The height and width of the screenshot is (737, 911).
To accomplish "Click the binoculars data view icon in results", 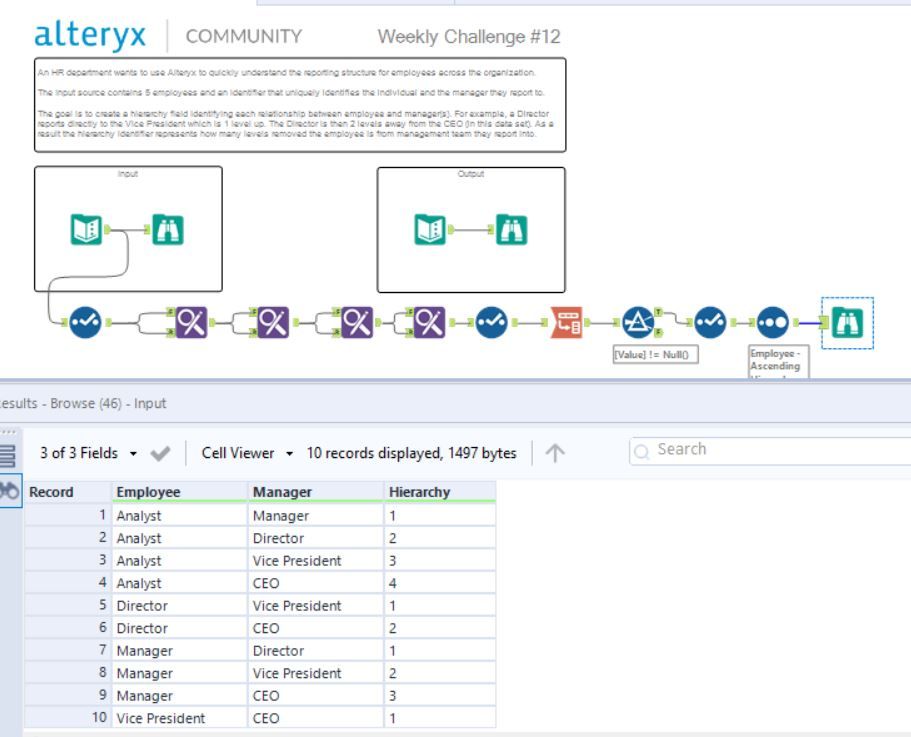I will tap(9, 491).
